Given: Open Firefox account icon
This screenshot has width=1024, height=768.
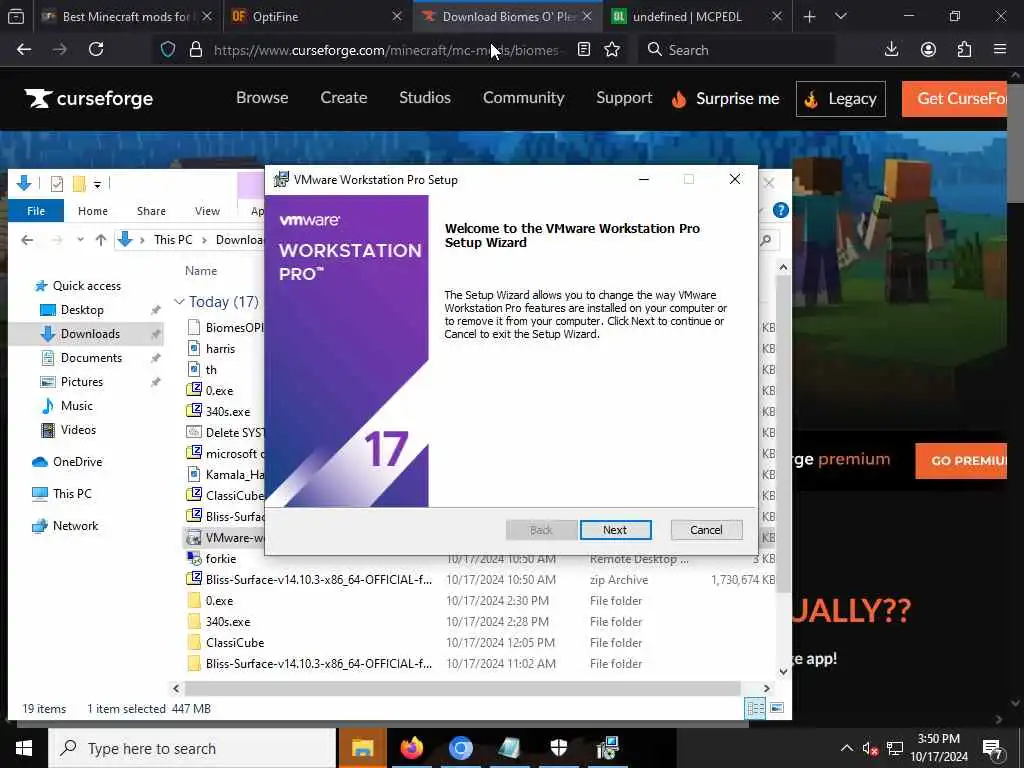Looking at the screenshot, I should click(x=928, y=50).
